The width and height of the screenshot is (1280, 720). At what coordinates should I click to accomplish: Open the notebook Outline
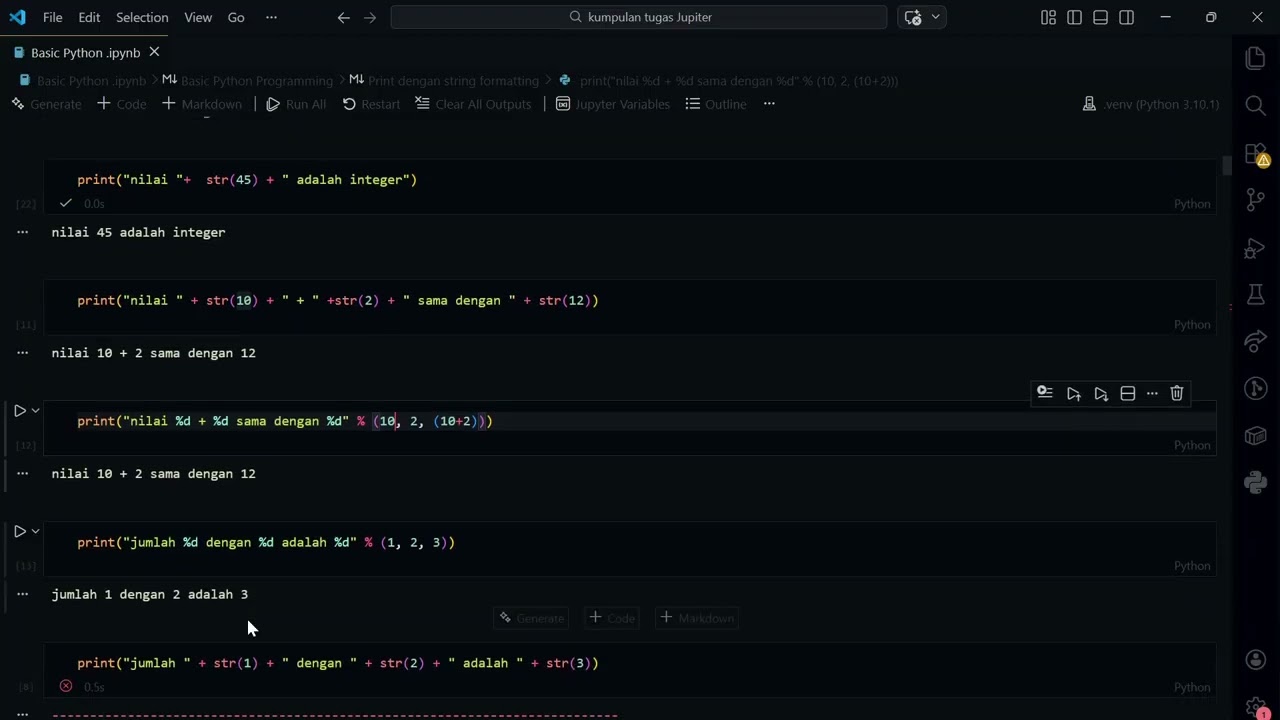[x=716, y=104]
